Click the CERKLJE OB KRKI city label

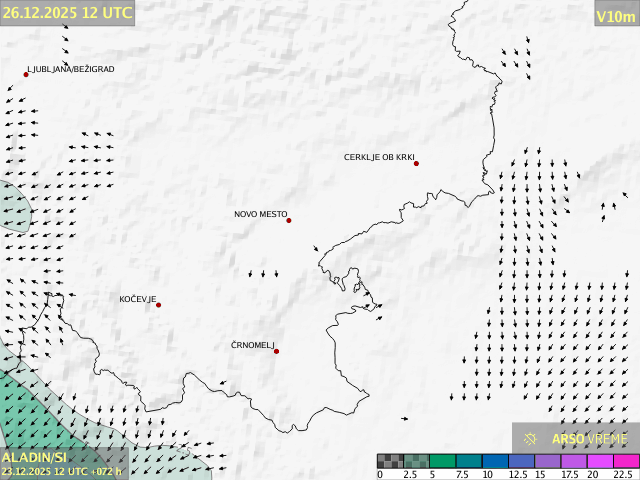(x=378, y=157)
